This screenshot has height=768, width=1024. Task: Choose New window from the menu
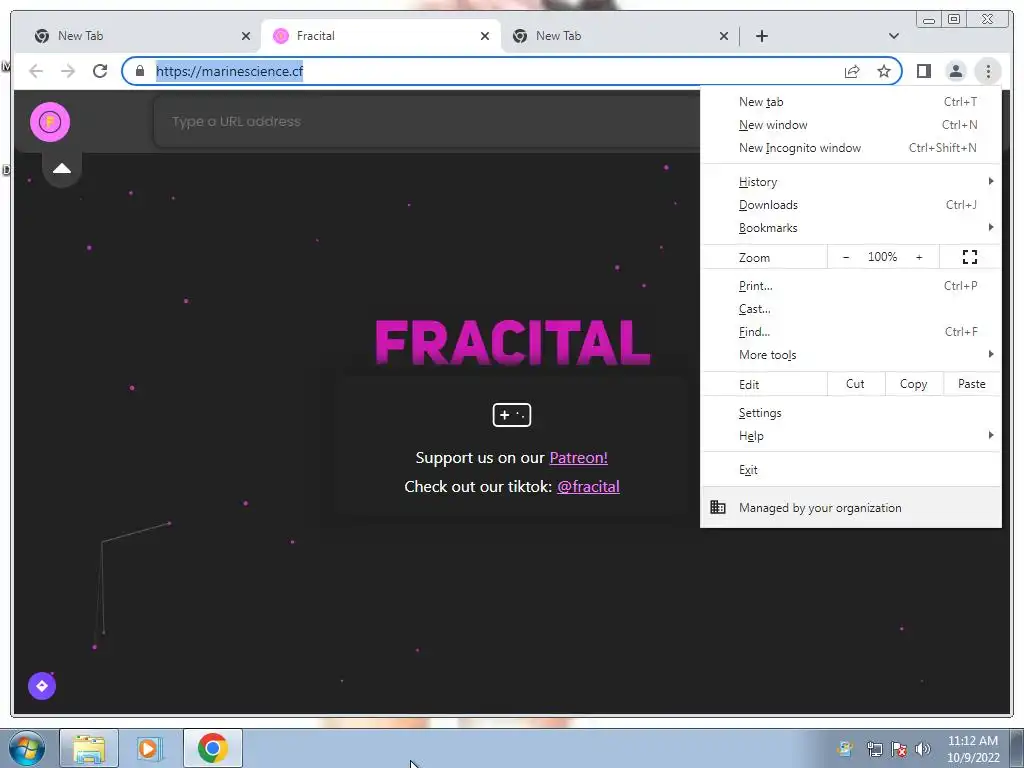pos(851,125)
